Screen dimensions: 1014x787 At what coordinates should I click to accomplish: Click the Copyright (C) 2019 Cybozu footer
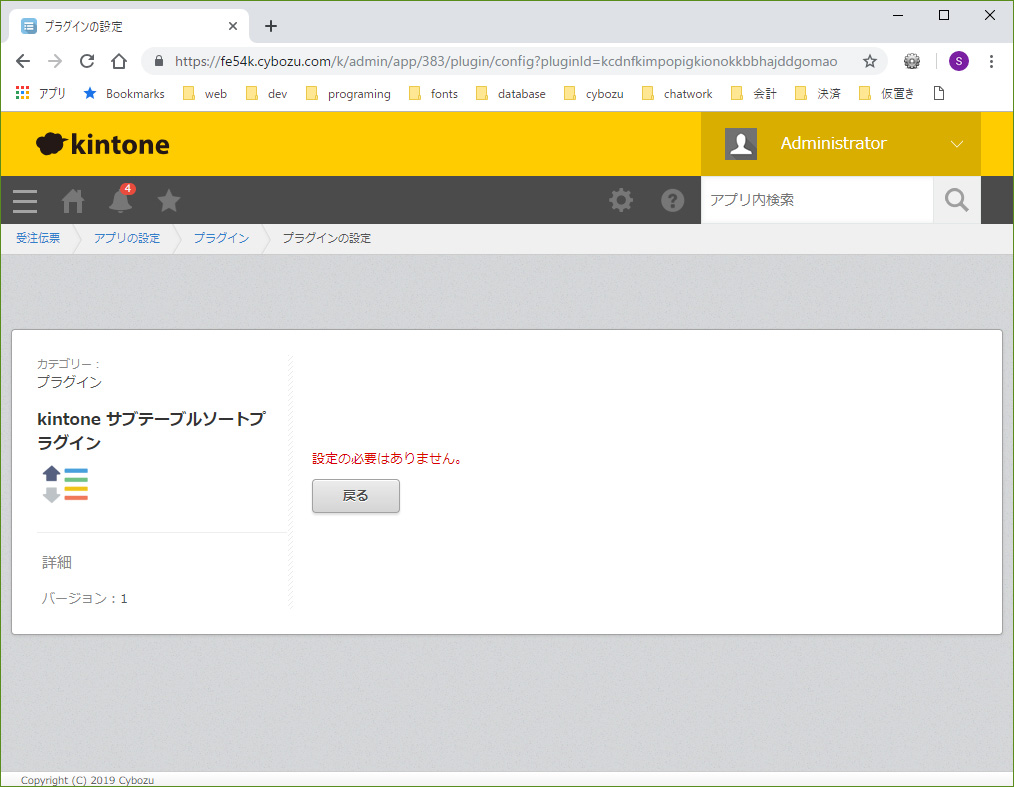click(x=87, y=780)
